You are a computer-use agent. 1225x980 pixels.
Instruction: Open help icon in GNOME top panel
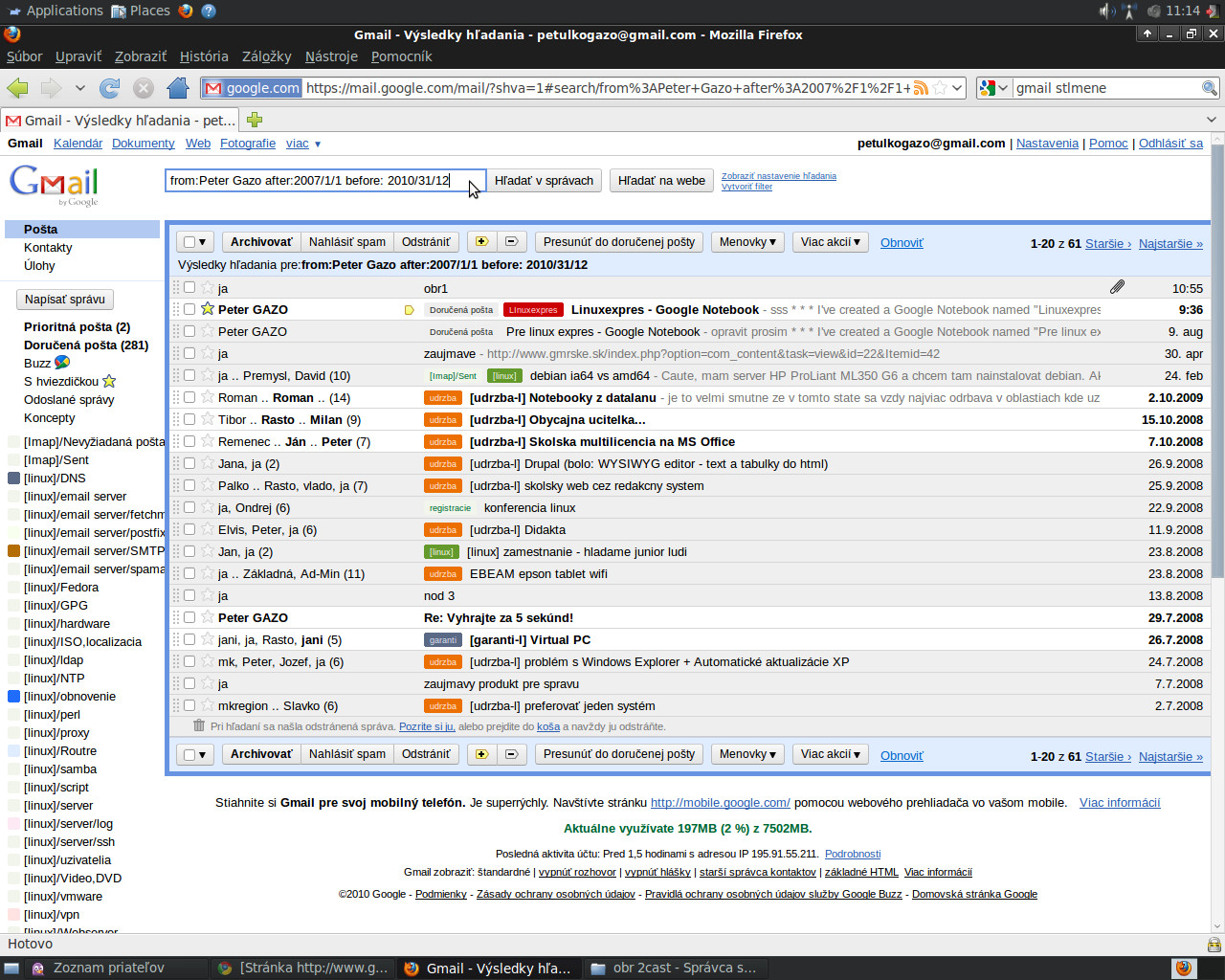209,11
